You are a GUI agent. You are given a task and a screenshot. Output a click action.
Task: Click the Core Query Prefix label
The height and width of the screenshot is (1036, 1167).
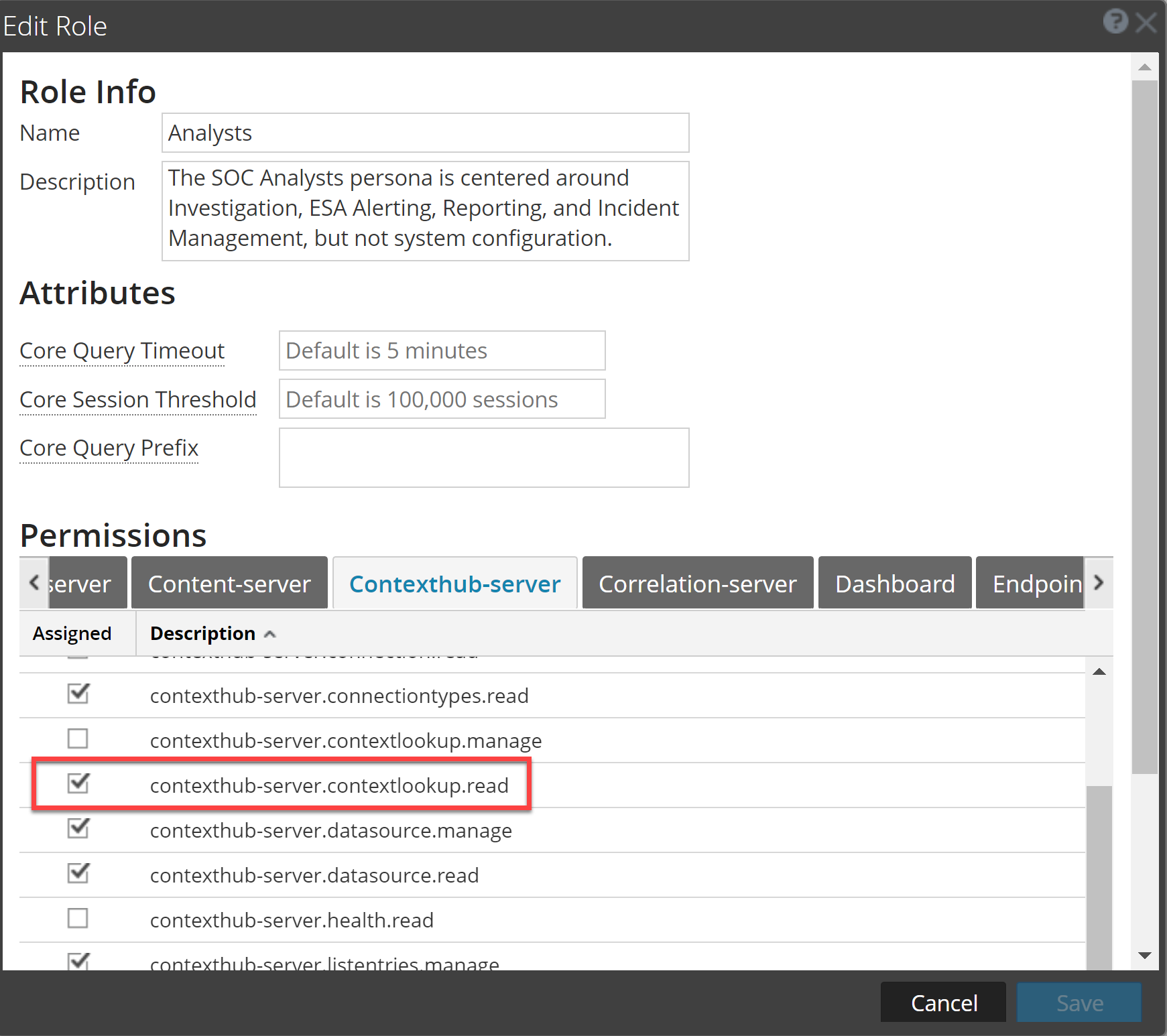[x=109, y=448]
